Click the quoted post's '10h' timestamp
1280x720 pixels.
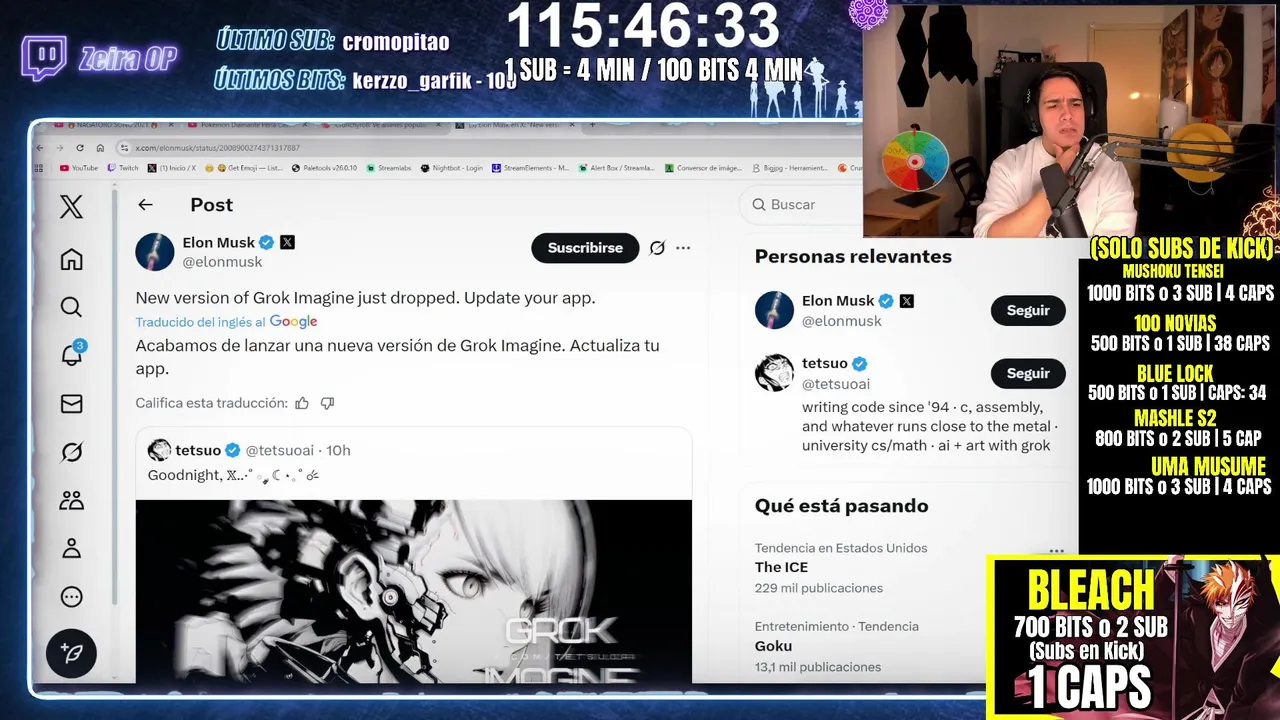338,450
